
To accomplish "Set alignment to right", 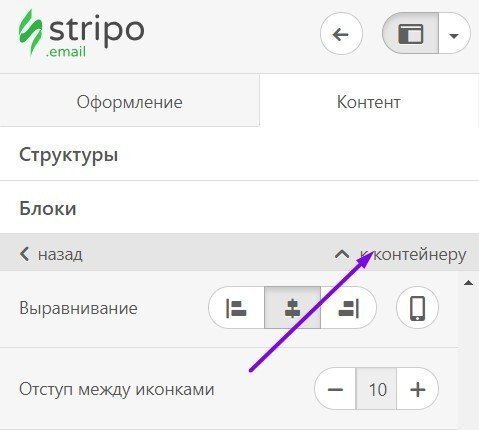I will pos(349,308).
